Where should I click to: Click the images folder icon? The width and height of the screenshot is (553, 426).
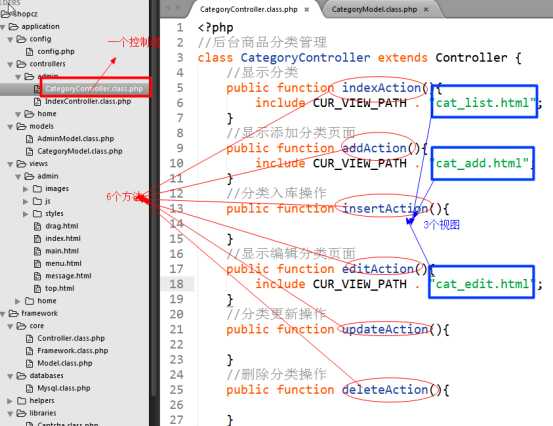[x=37, y=189]
